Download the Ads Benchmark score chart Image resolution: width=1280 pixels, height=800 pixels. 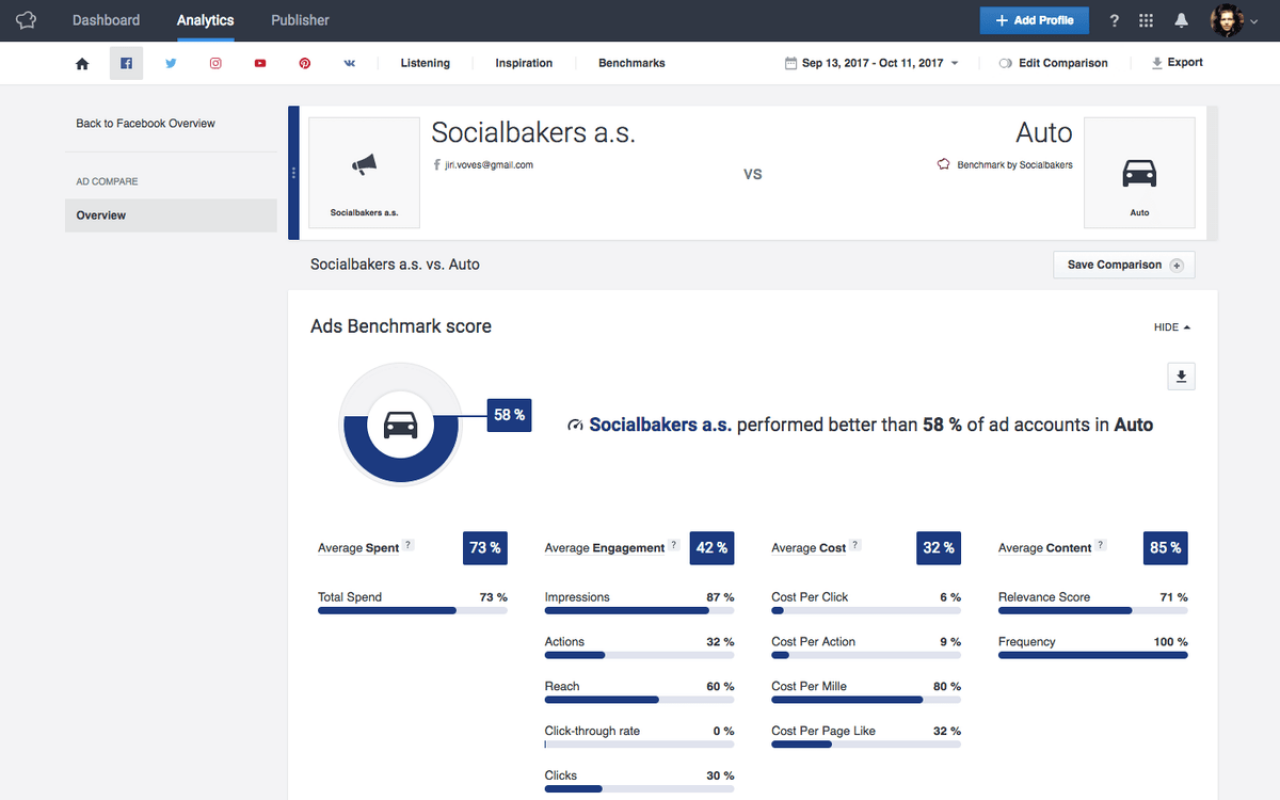(x=1181, y=377)
